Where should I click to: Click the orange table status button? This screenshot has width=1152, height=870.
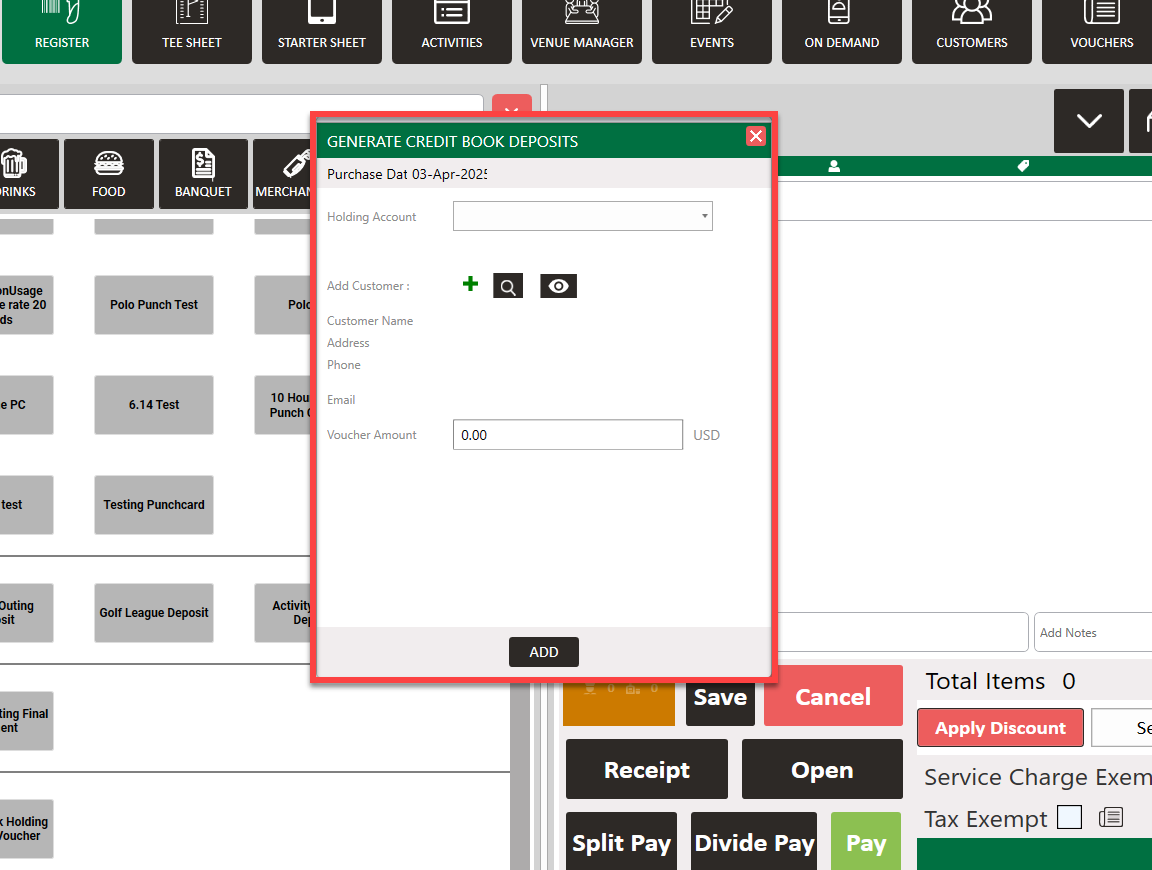coord(619,704)
